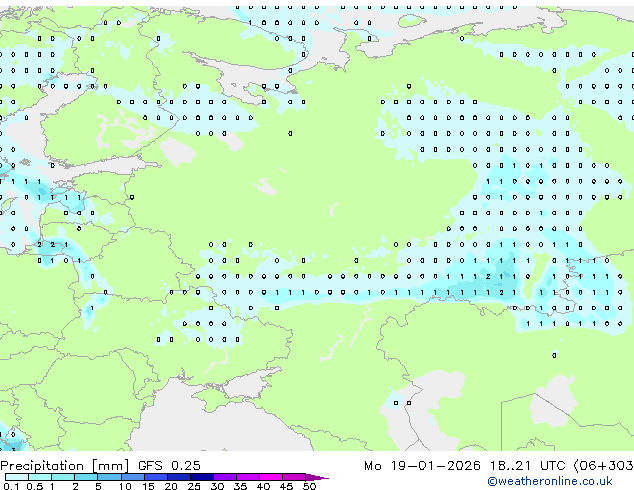Click the '35' legend scale label
The image size is (634, 490).
click(x=240, y=486)
